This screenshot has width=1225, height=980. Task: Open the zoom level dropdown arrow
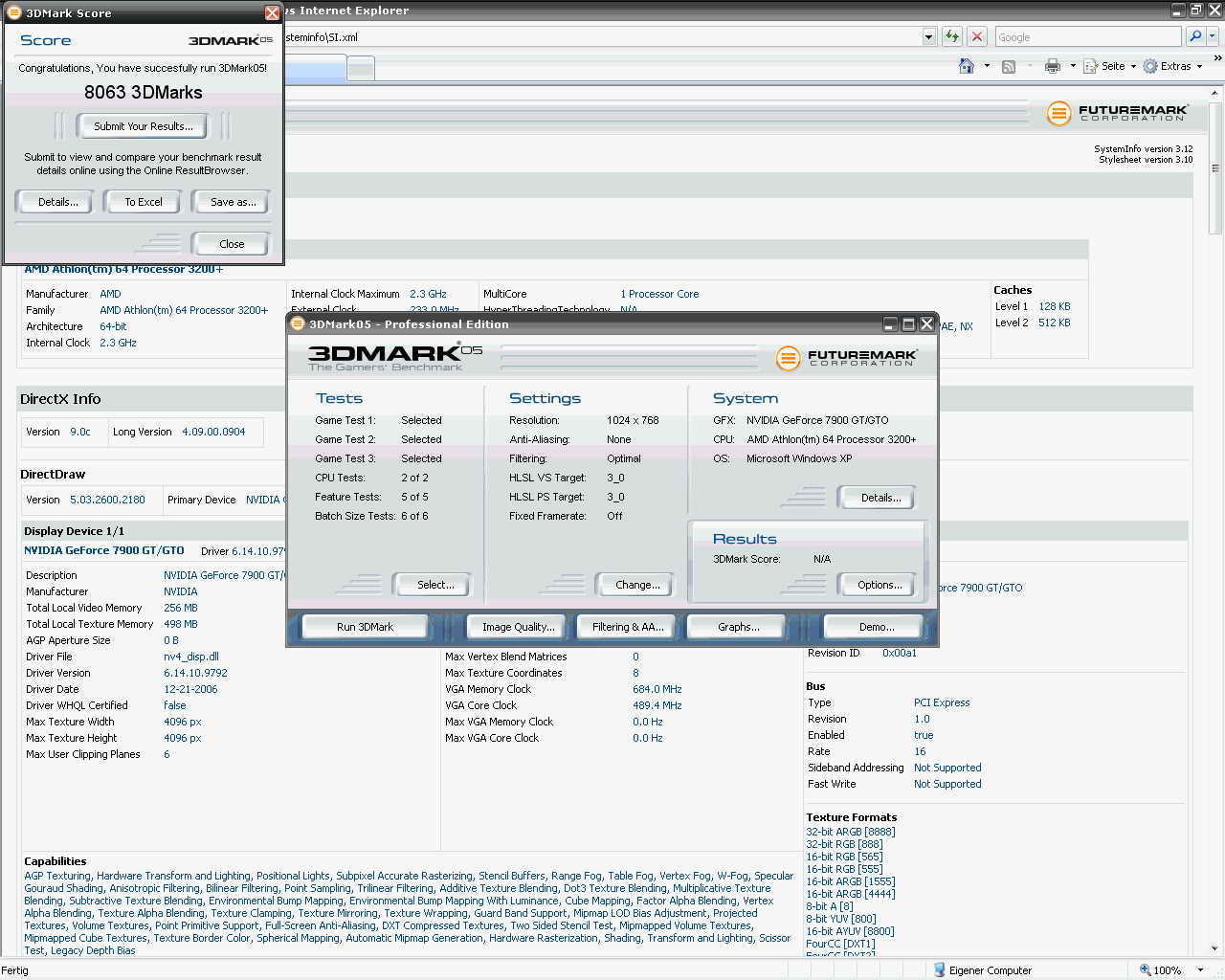point(1201,969)
